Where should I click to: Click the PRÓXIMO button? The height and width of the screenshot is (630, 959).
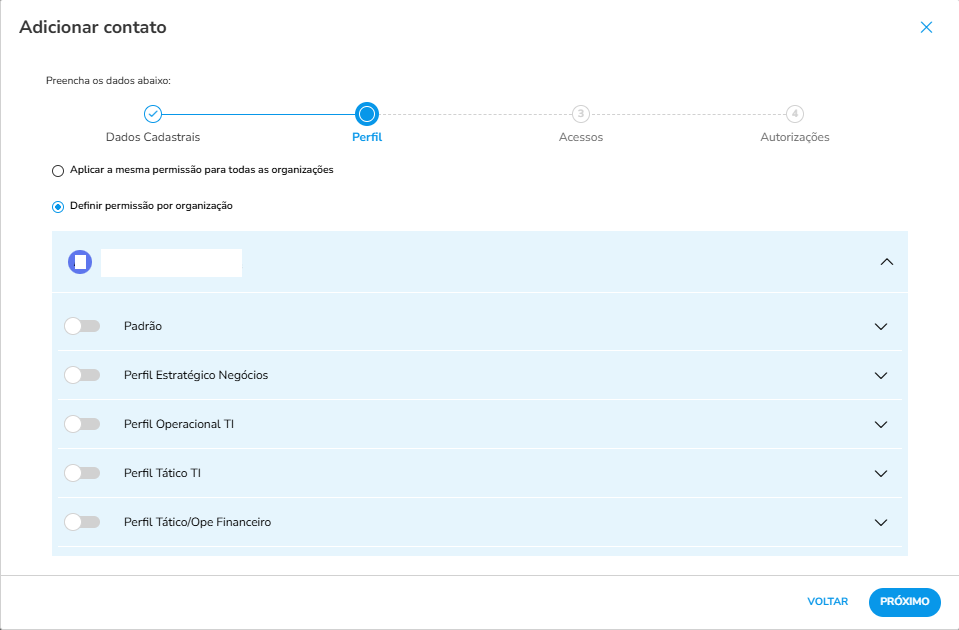tap(905, 602)
